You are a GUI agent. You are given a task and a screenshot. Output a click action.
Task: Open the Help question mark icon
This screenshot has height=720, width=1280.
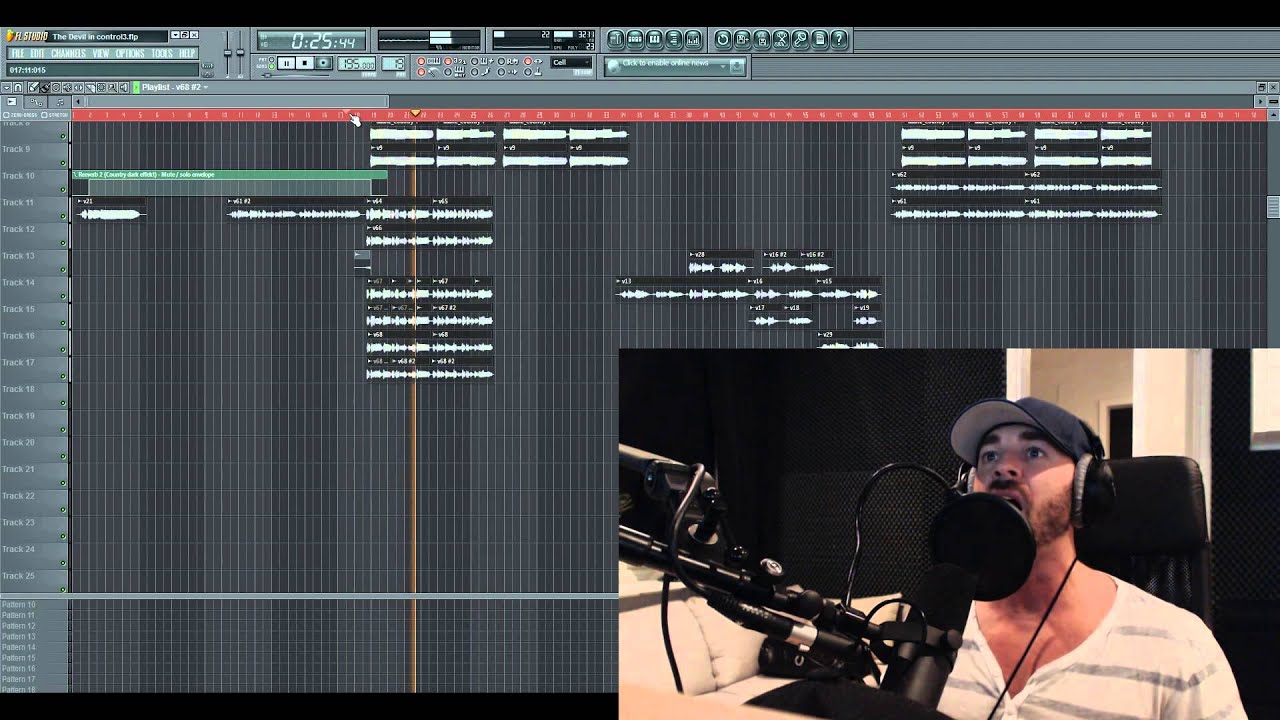(x=839, y=39)
